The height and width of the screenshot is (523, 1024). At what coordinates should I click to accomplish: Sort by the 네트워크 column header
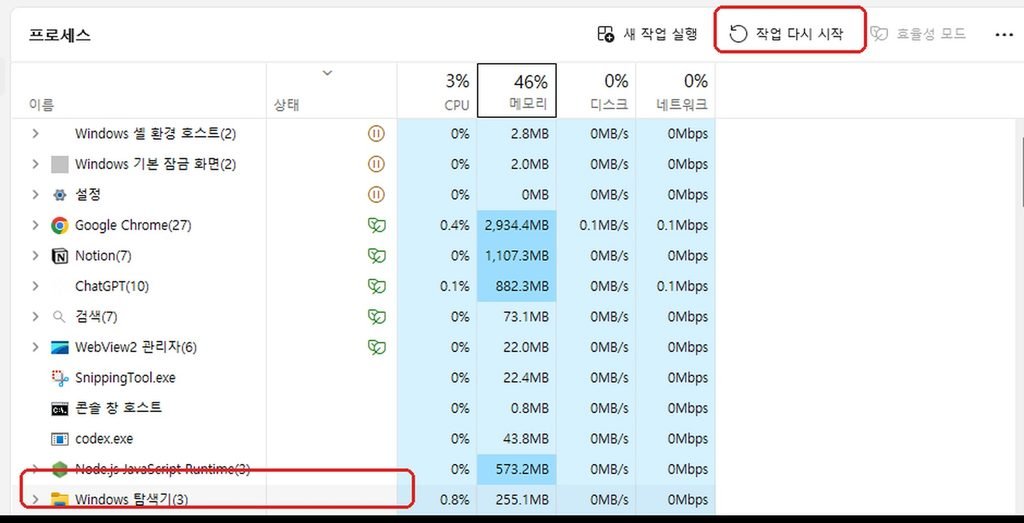point(676,91)
